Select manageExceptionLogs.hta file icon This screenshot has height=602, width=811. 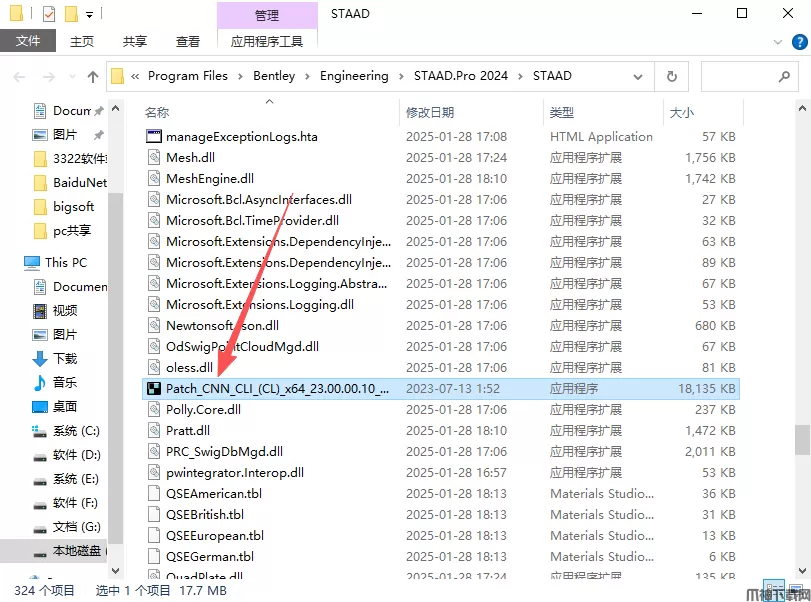154,137
